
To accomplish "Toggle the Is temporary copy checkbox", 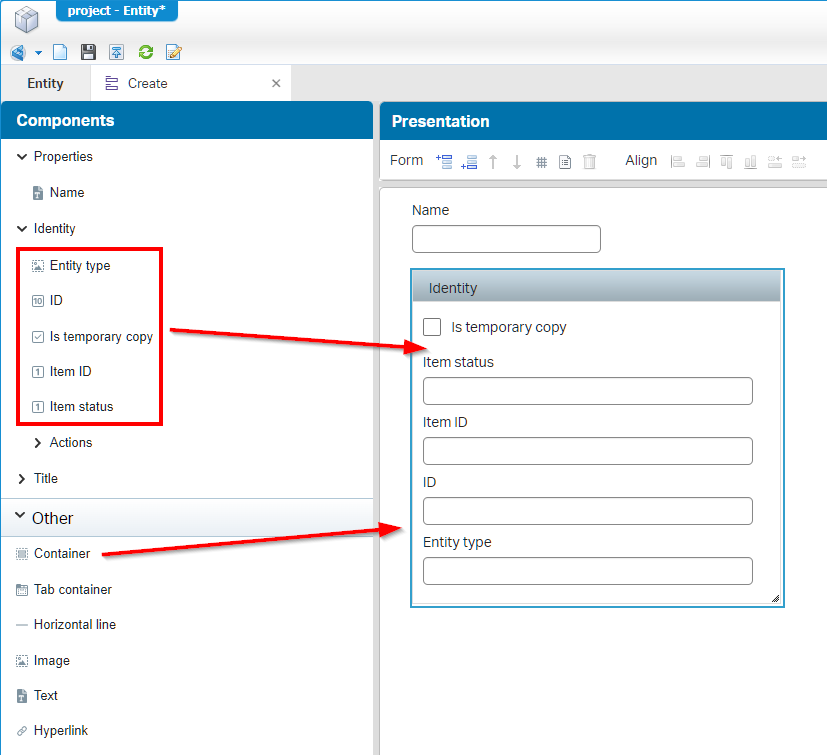I will pos(433,327).
